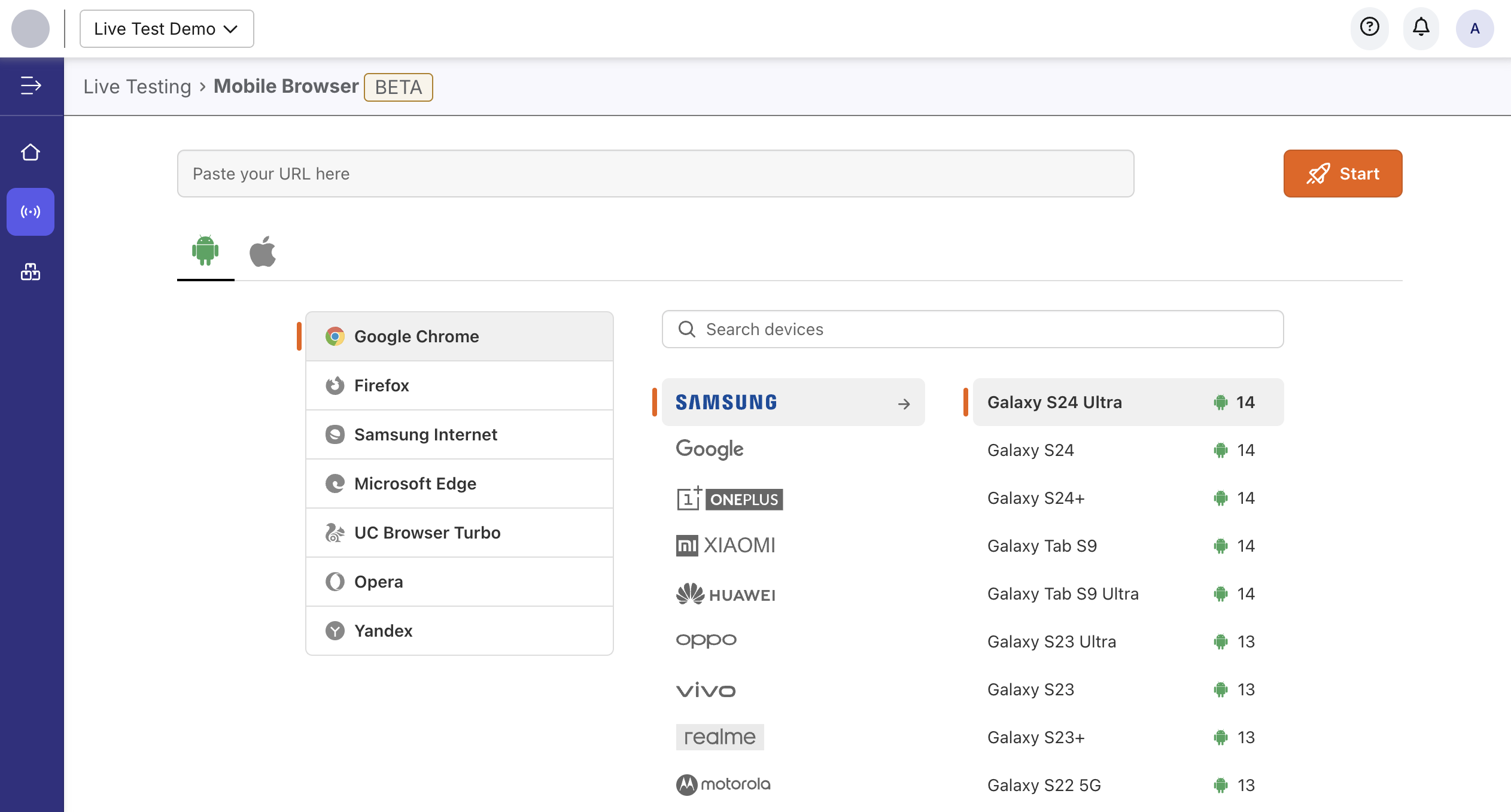Click the Firefox logo icon
This screenshot has height=812, width=1511.
pyautogui.click(x=335, y=385)
